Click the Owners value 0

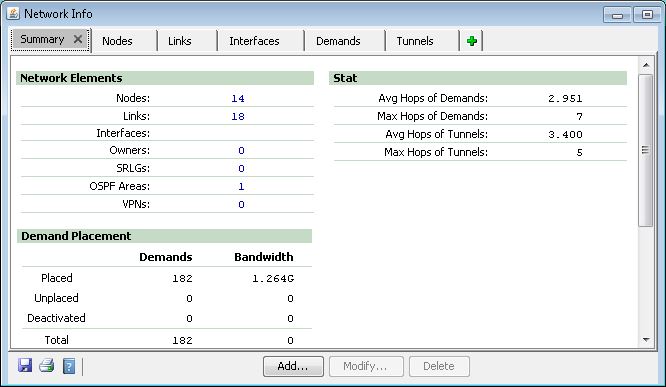[241, 151]
